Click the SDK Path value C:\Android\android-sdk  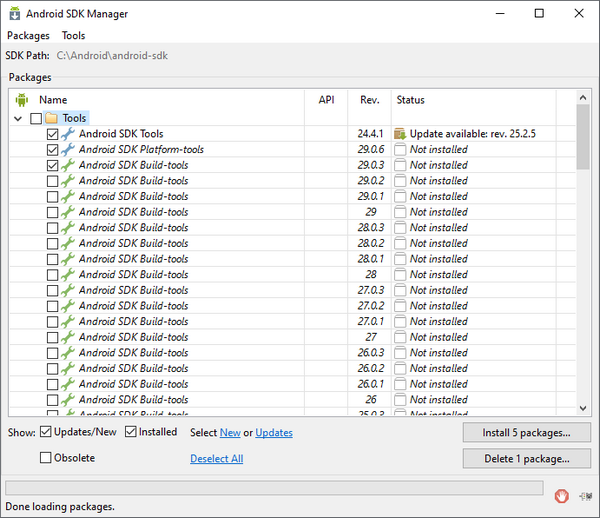click(x=112, y=56)
